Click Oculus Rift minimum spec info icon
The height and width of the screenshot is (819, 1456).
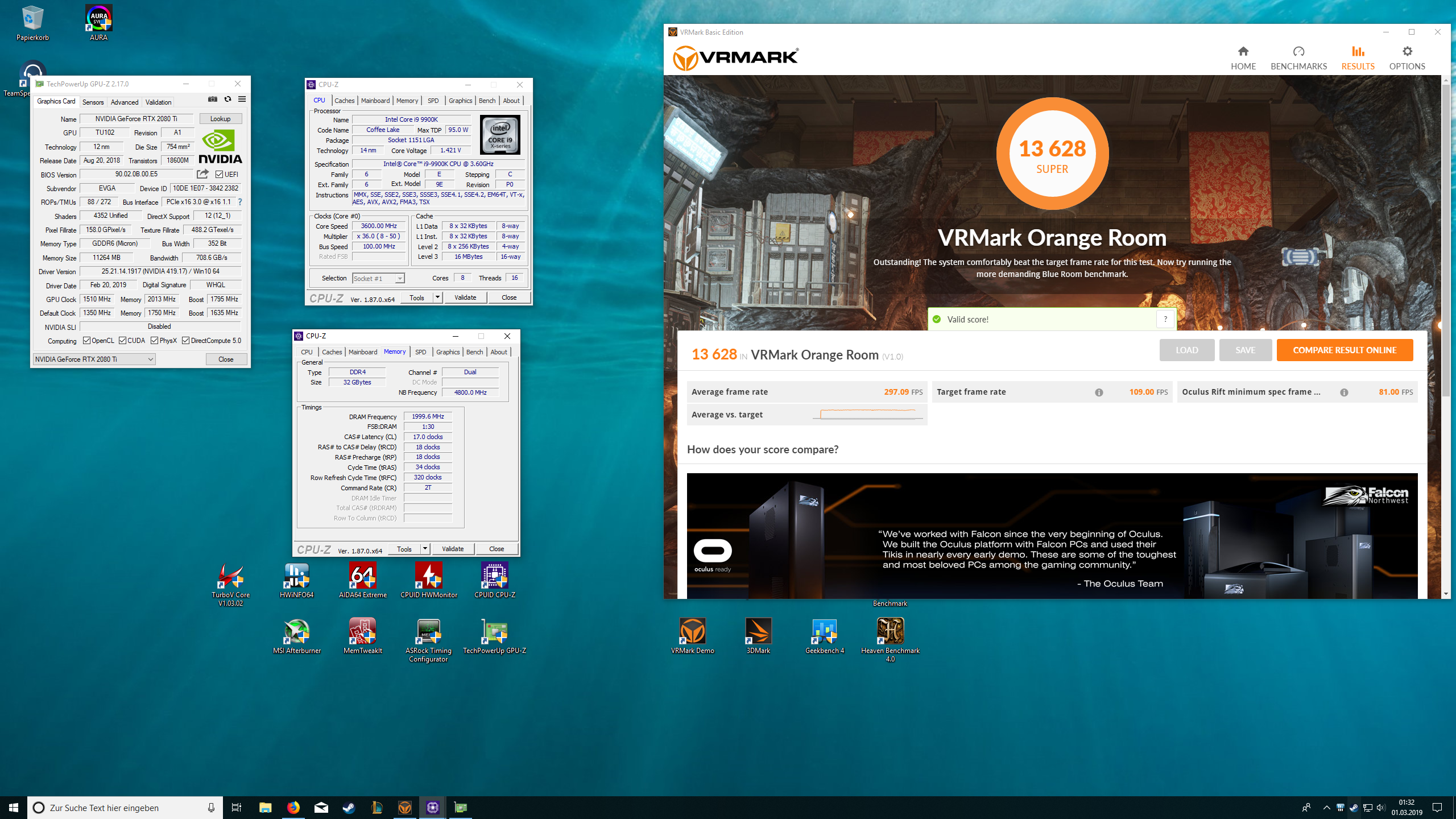pyautogui.click(x=1344, y=392)
